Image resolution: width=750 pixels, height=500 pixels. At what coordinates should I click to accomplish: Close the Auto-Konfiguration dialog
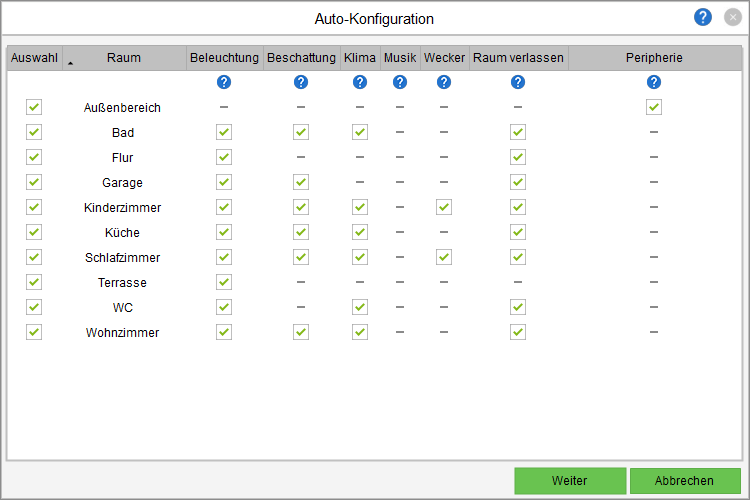pyautogui.click(x=732, y=17)
